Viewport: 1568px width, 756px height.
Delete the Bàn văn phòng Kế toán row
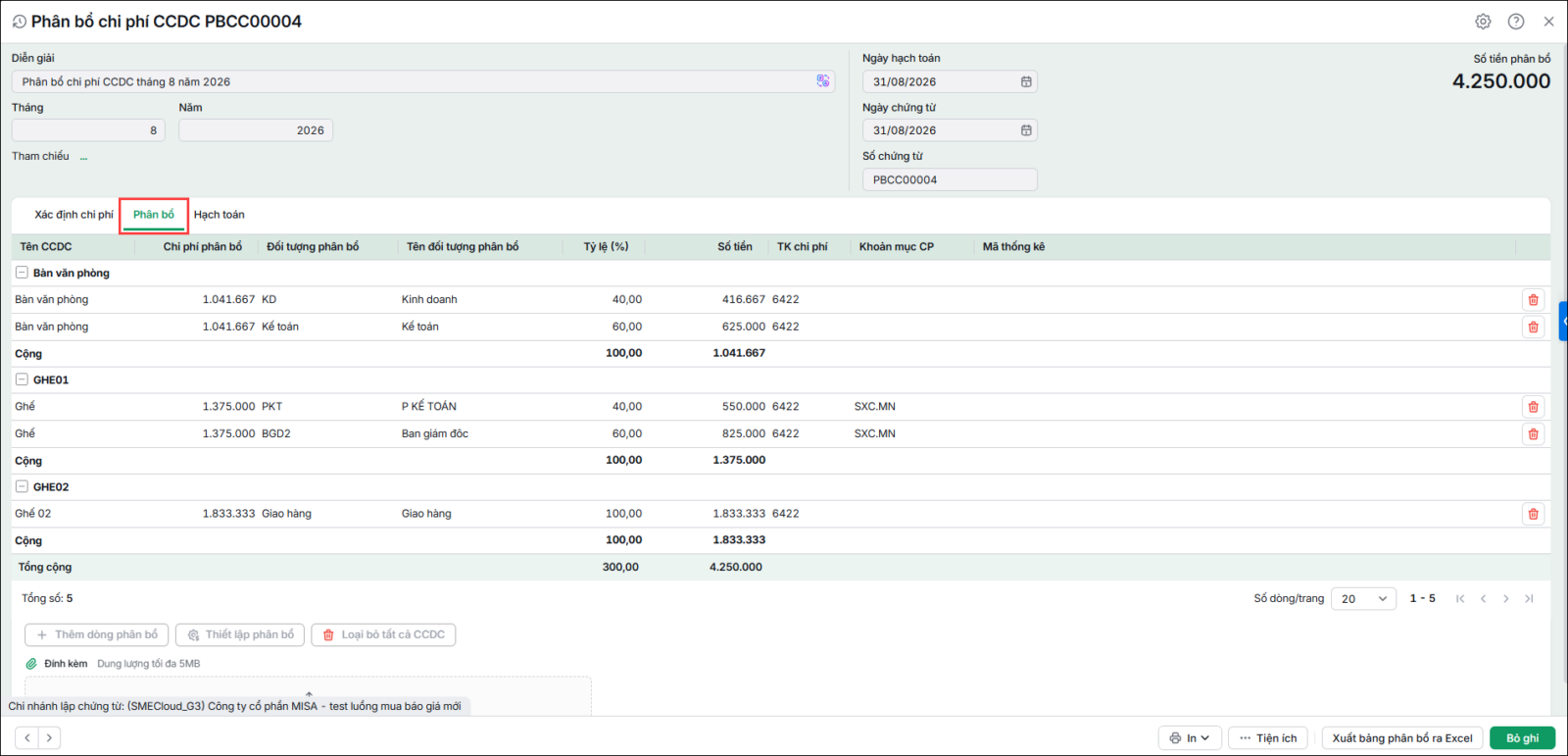[x=1534, y=327]
